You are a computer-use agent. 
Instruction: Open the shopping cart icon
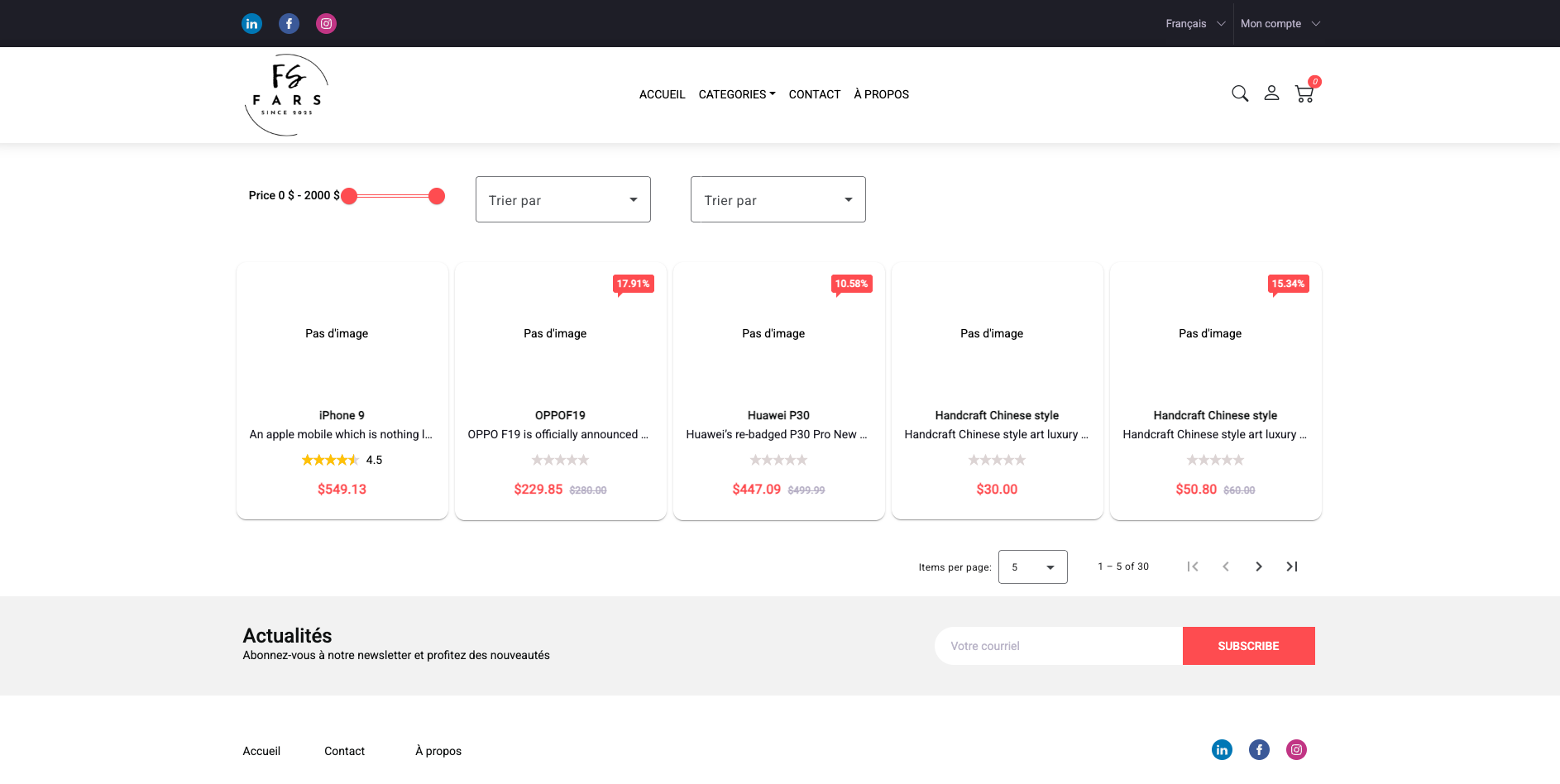coord(1304,94)
